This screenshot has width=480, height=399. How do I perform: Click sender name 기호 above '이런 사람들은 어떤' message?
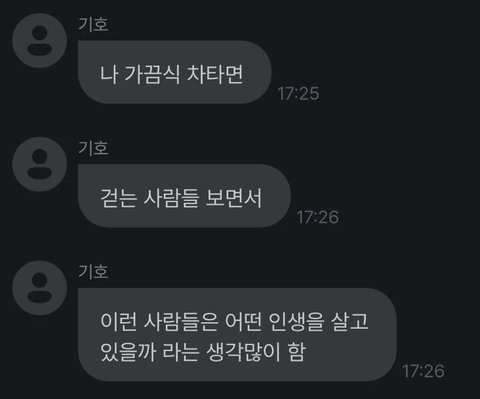coord(93,271)
